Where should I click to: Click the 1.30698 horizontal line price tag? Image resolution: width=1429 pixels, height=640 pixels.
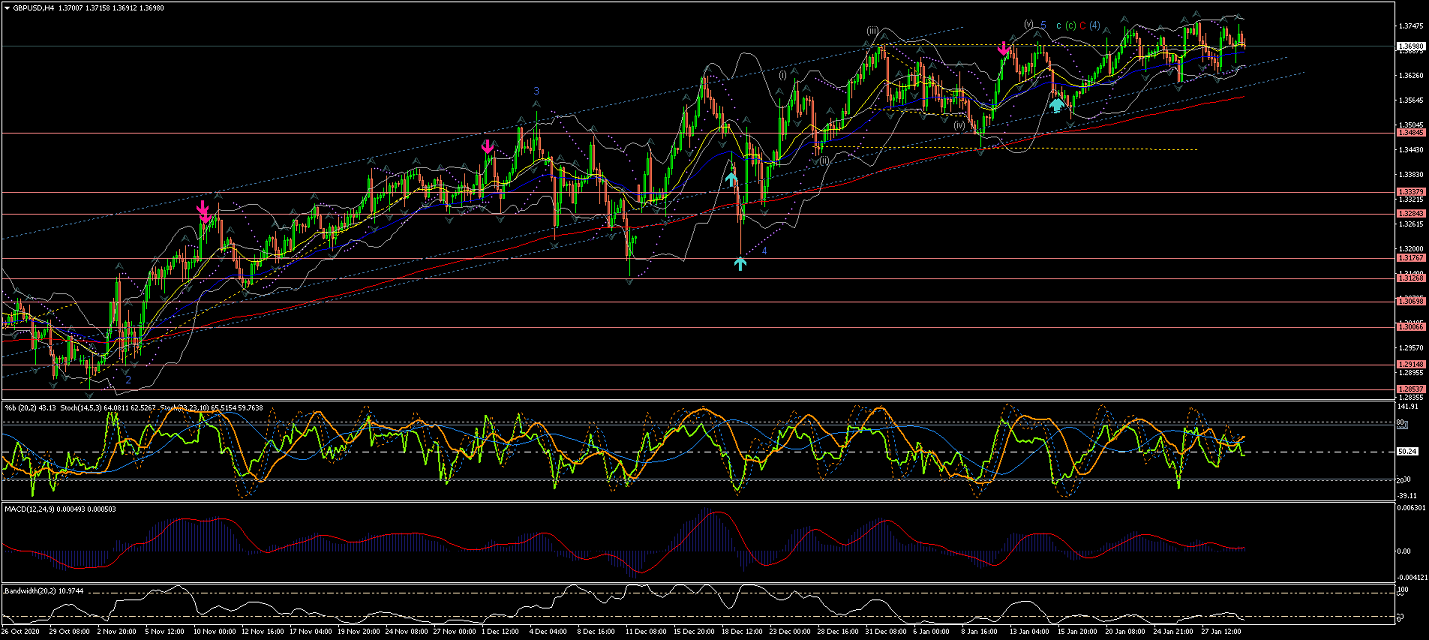point(1411,301)
